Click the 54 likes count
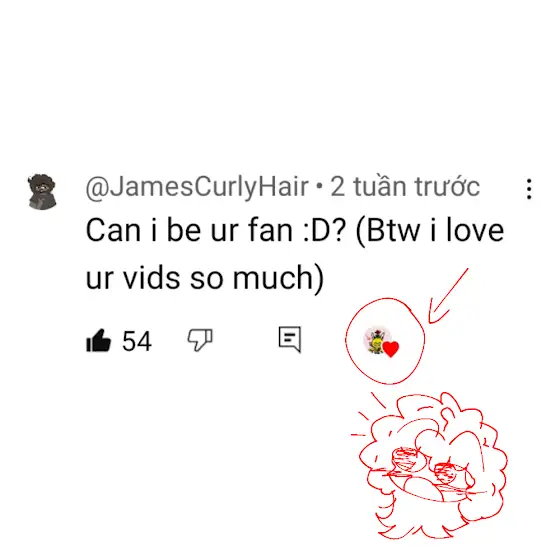 [137, 341]
